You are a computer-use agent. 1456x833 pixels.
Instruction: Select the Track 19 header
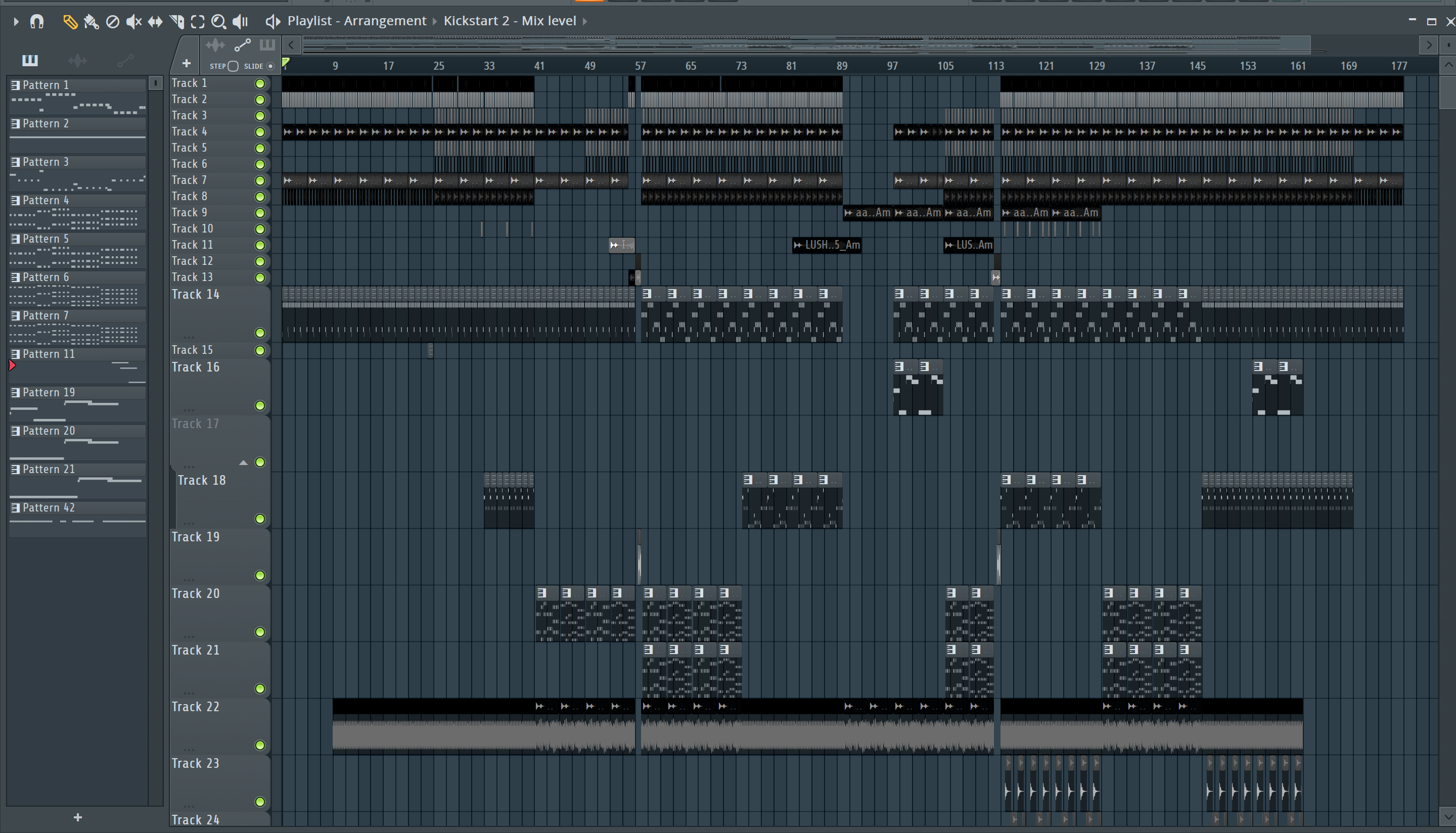pos(220,557)
